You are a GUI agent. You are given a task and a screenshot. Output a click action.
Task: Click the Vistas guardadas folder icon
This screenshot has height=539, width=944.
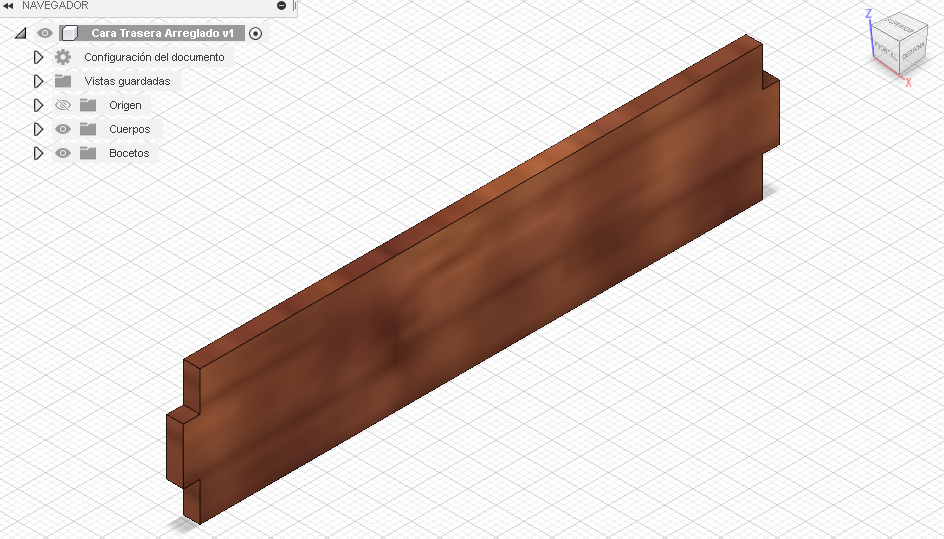point(63,81)
